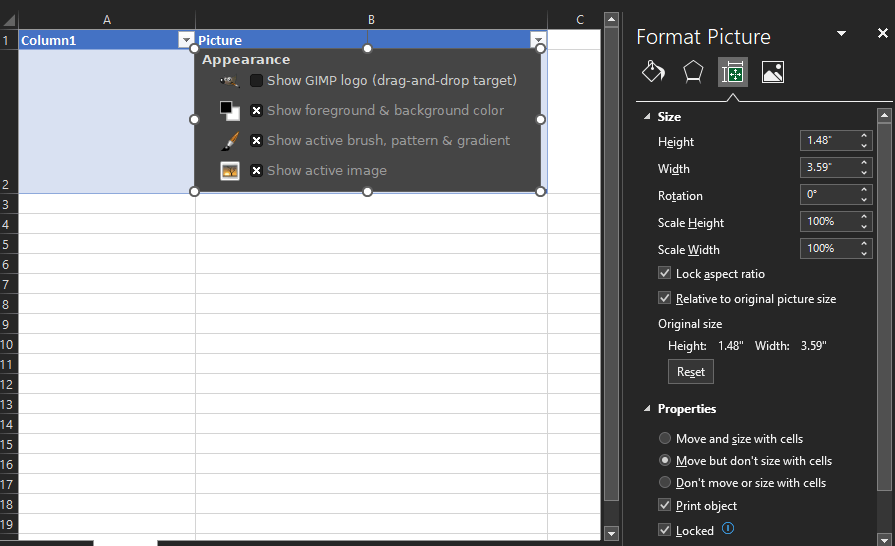Click the picture's bottom-middle sizing handle
The image size is (895, 546).
368,192
